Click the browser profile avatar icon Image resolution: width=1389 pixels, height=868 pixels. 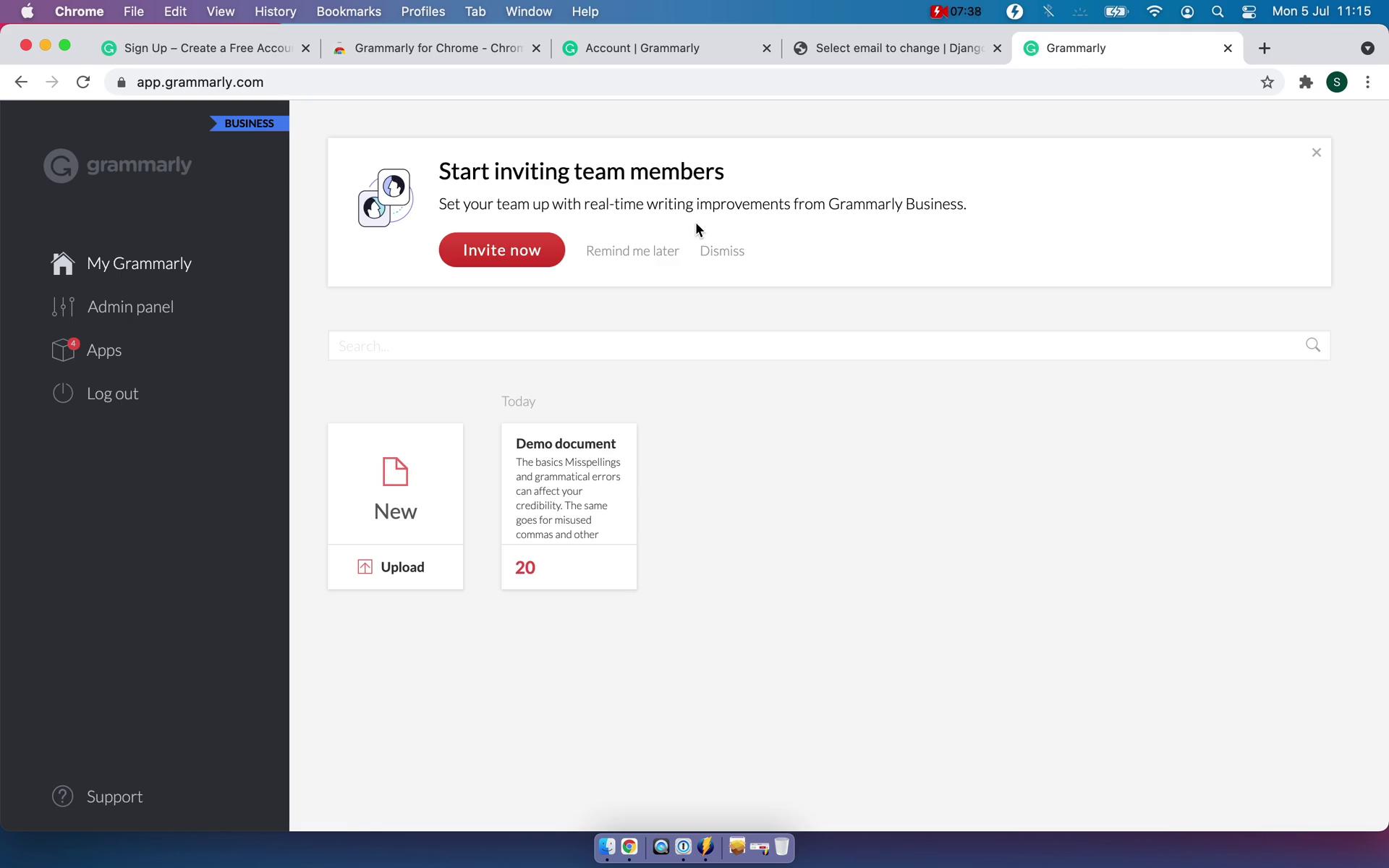click(1337, 82)
